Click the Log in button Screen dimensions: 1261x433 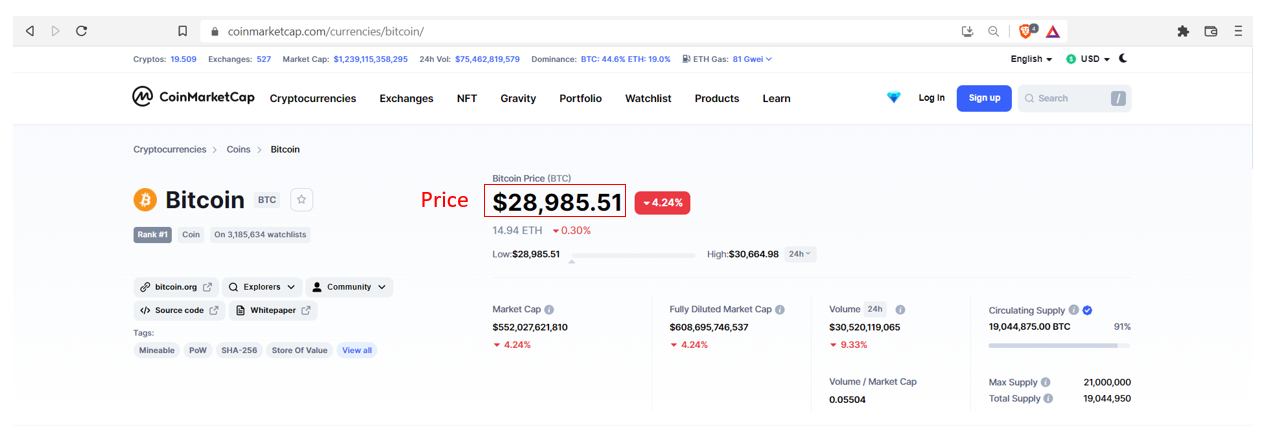[932, 98]
